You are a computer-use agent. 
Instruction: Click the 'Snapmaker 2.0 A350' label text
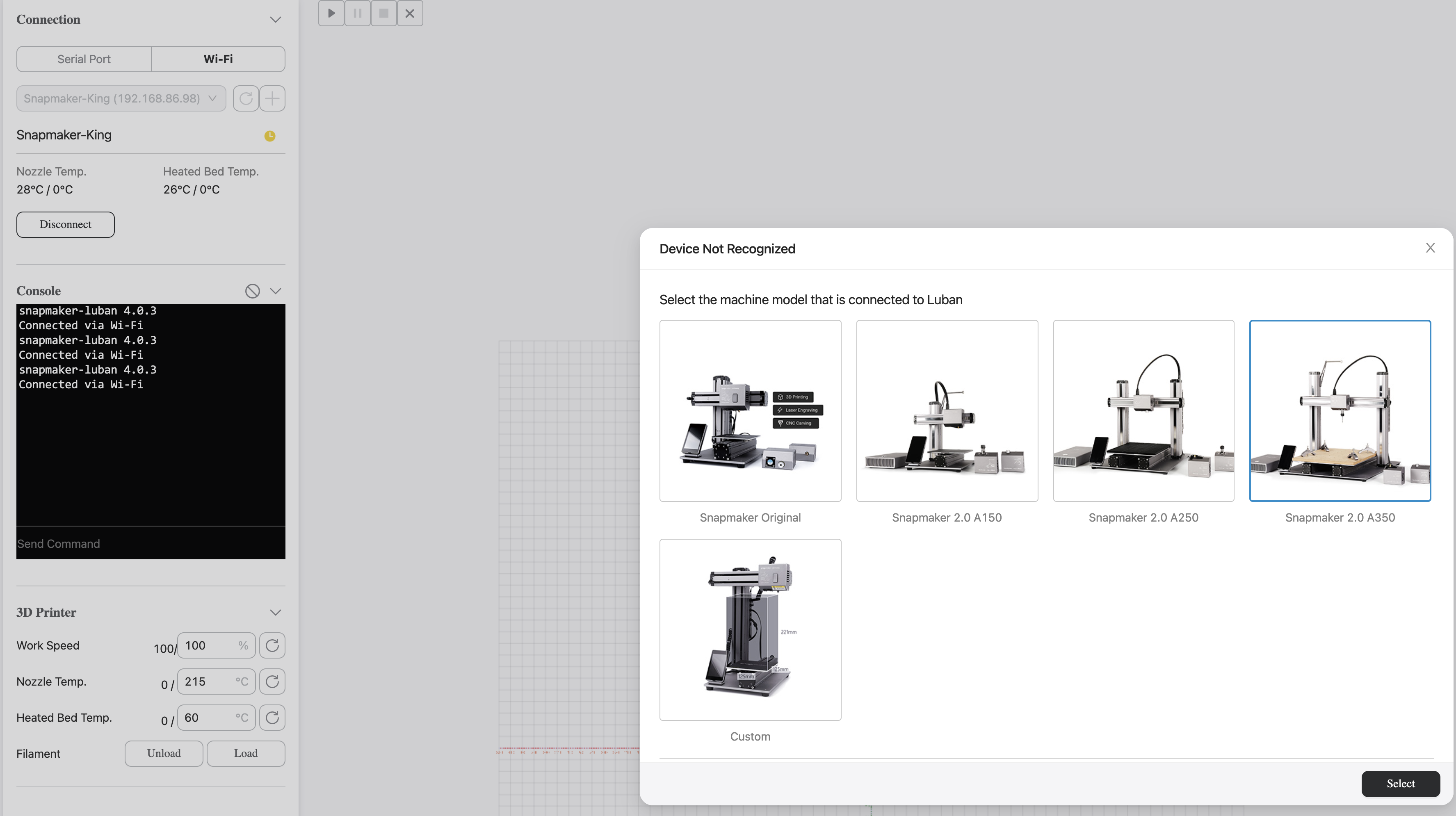[x=1340, y=517]
